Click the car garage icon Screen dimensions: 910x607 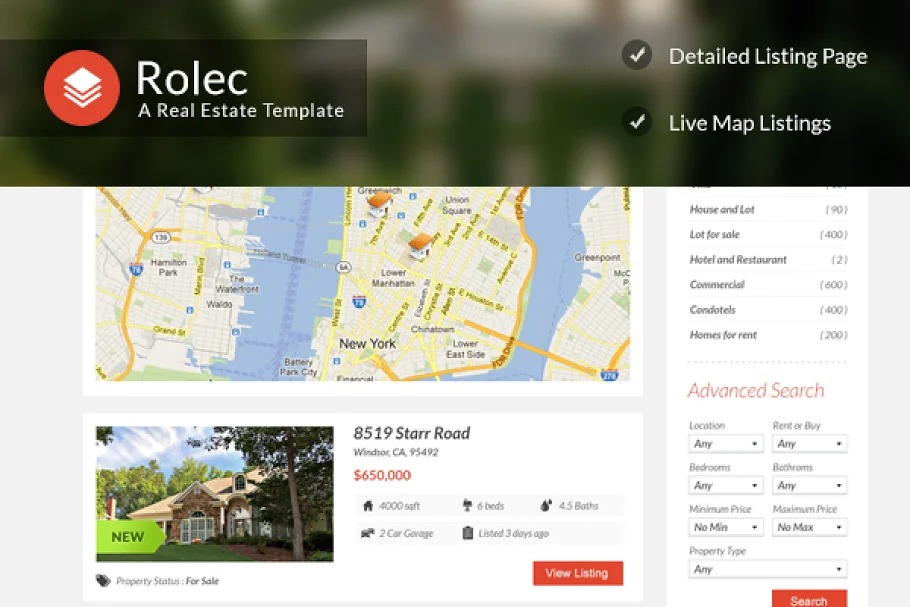click(368, 533)
